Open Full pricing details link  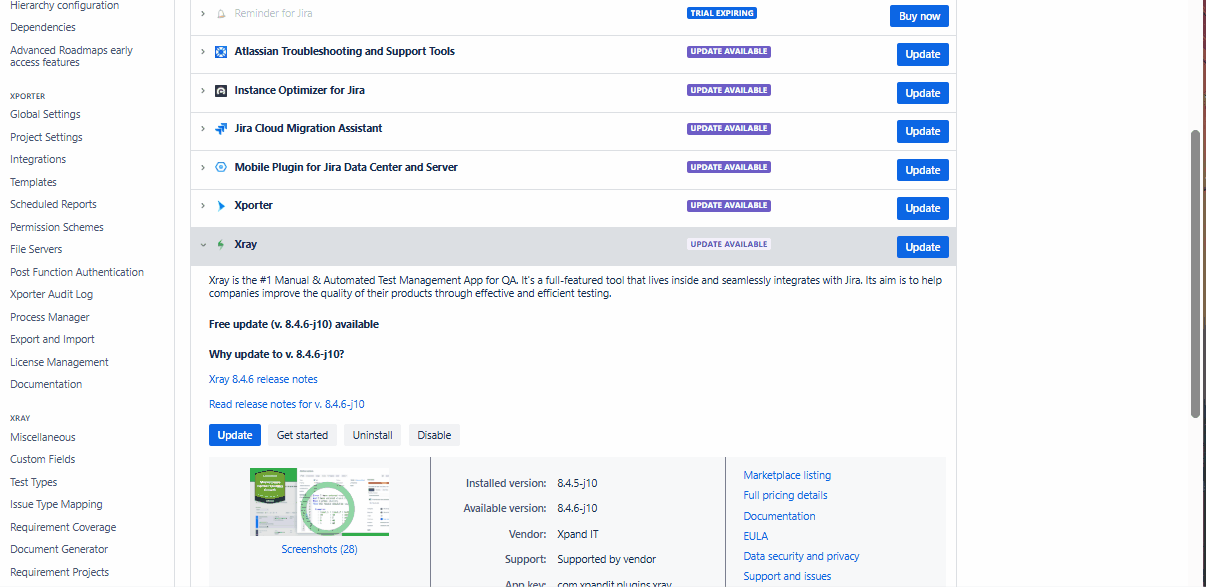tap(785, 495)
